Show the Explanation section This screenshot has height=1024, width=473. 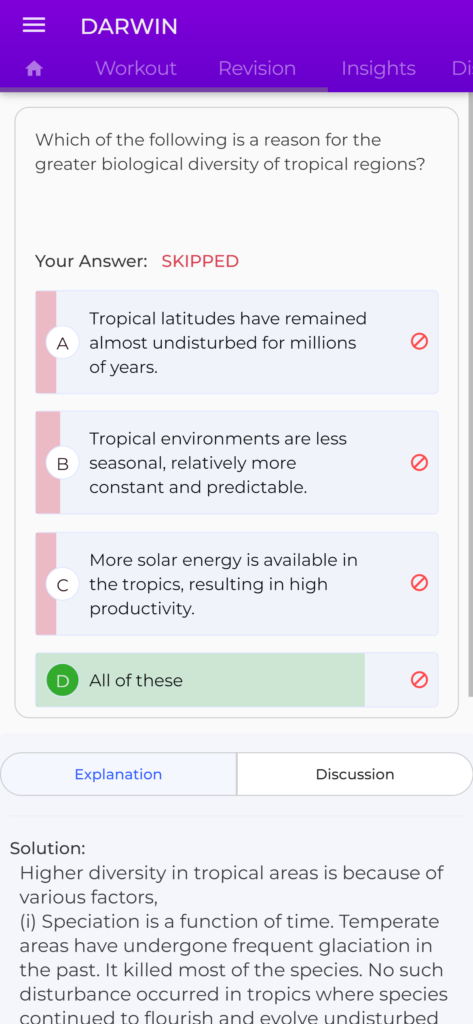pyautogui.click(x=118, y=774)
